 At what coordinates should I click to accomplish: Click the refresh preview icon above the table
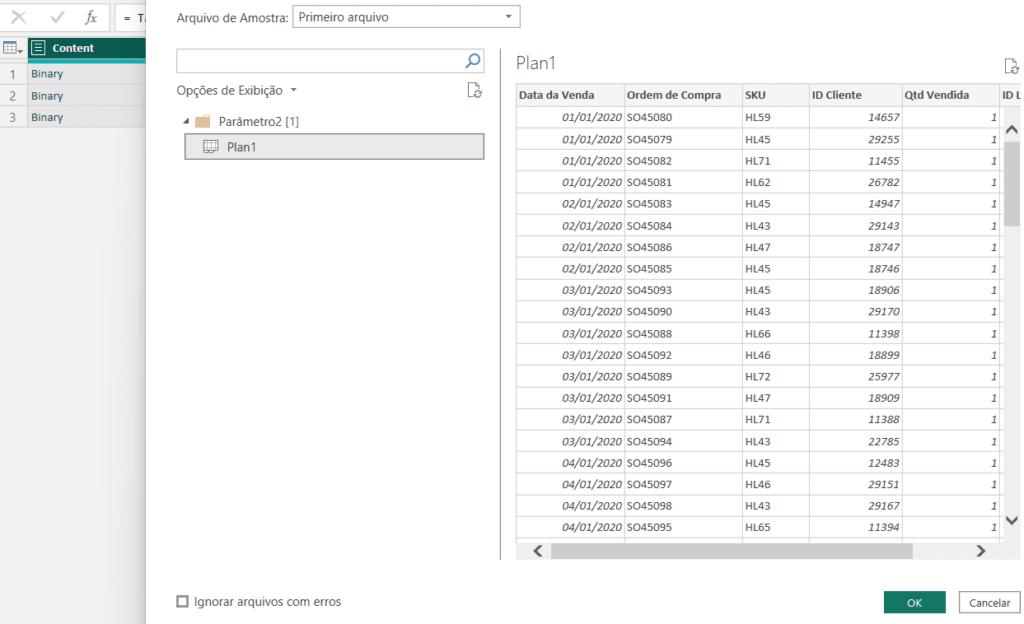1011,66
